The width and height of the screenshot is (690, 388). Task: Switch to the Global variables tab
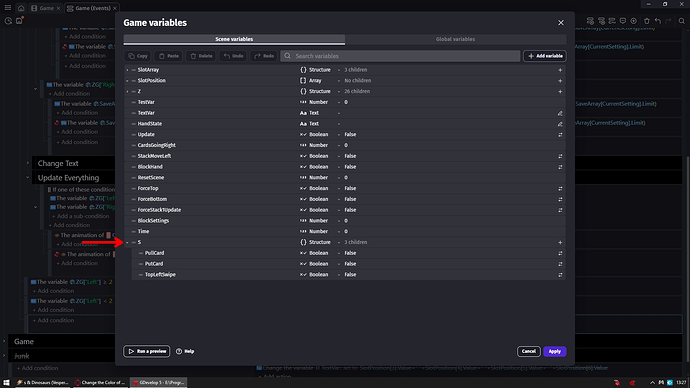point(455,39)
